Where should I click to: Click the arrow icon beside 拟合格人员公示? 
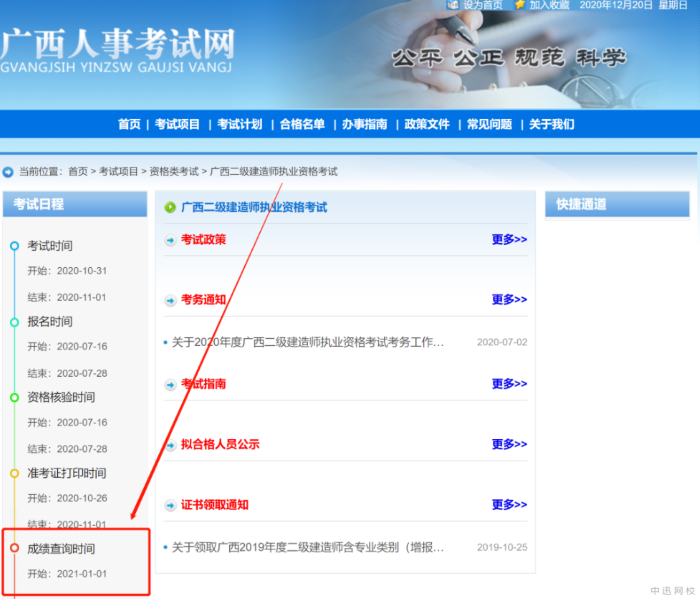point(170,445)
